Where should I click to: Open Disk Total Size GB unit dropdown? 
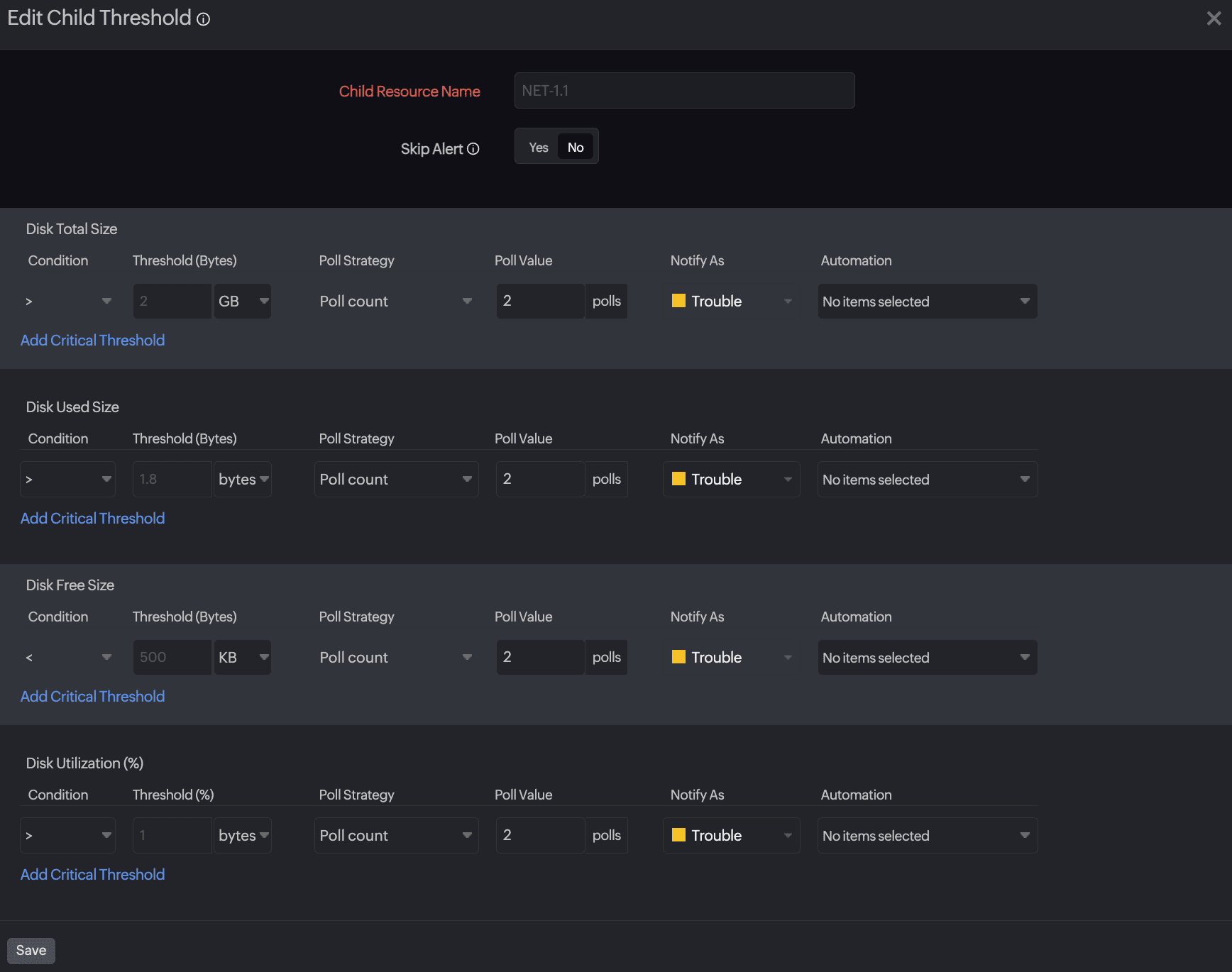[243, 302]
